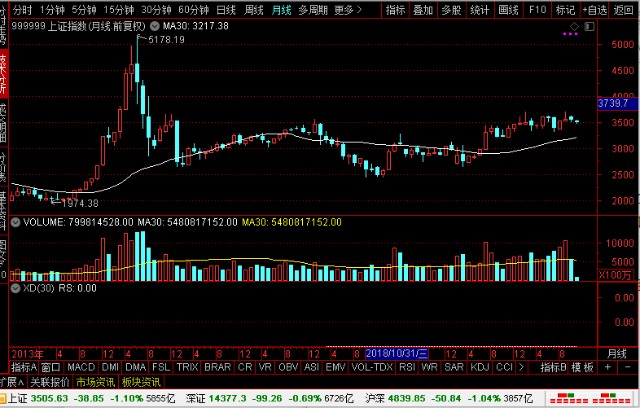
Task: Expand the 更多 period options
Action: [x=348, y=10]
